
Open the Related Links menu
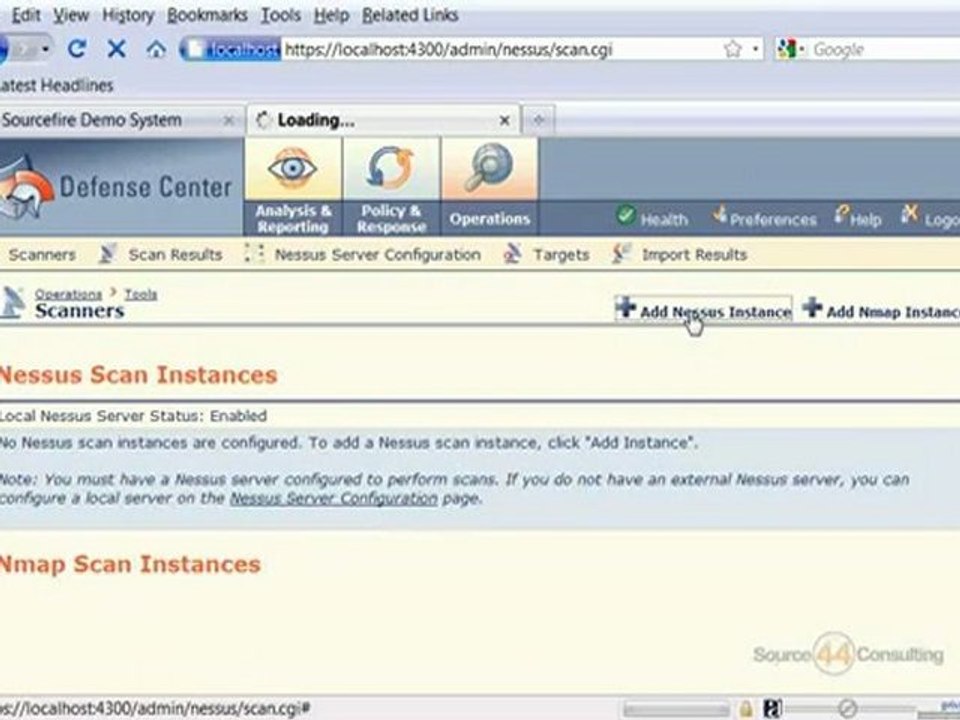[410, 15]
